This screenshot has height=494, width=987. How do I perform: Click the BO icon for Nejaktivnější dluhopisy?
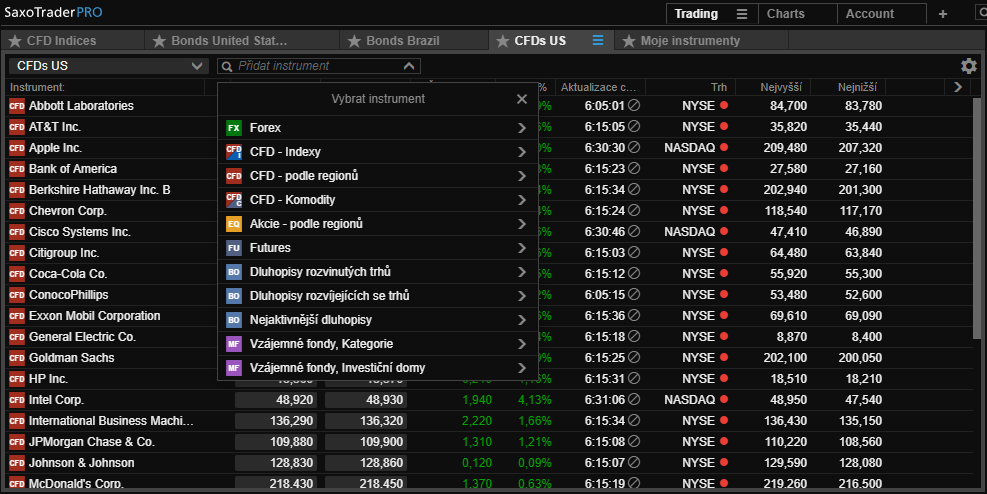234,320
